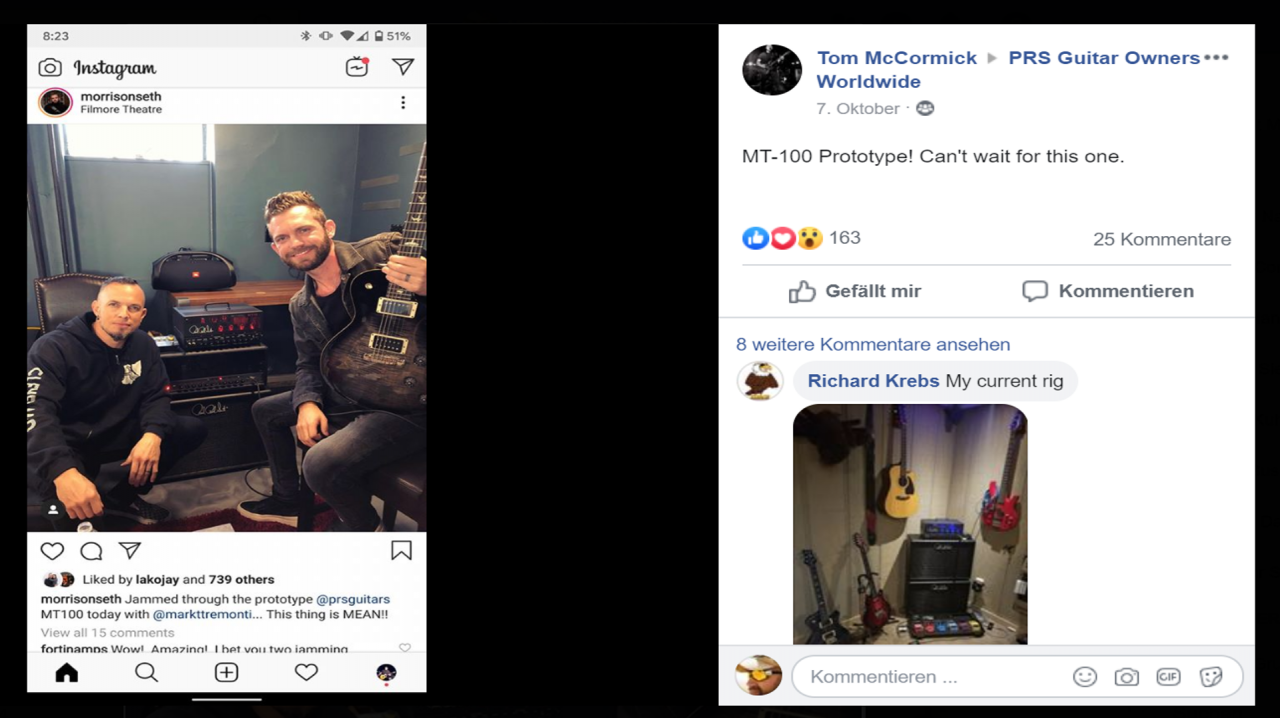This screenshot has height=718, width=1280.
Task: Share the Instagram post via send icon
Action: tap(130, 551)
